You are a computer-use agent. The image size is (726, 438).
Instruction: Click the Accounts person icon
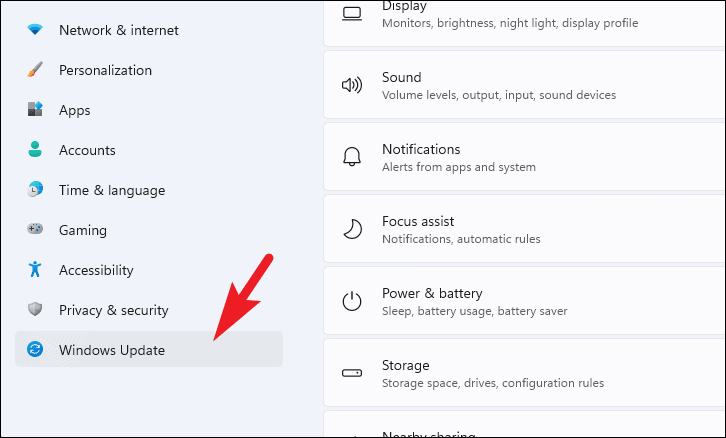[x=35, y=149]
